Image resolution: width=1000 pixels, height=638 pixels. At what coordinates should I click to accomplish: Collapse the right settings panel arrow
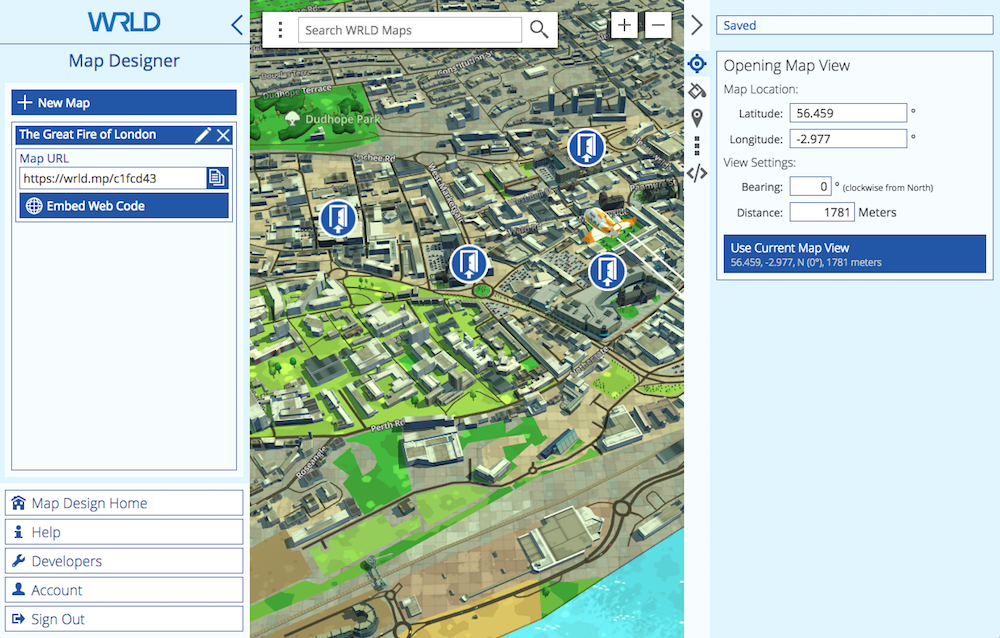click(697, 26)
